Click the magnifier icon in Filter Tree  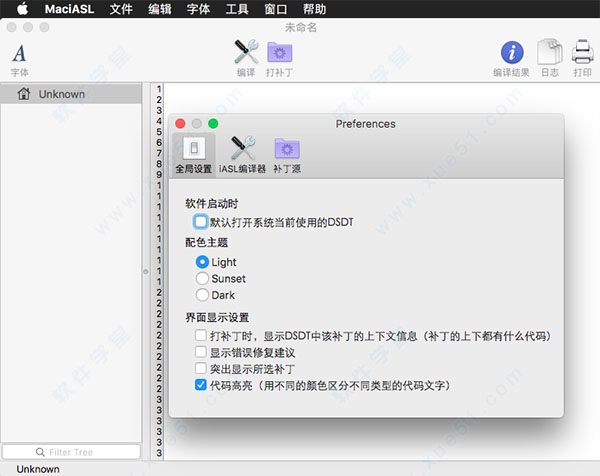click(x=40, y=452)
